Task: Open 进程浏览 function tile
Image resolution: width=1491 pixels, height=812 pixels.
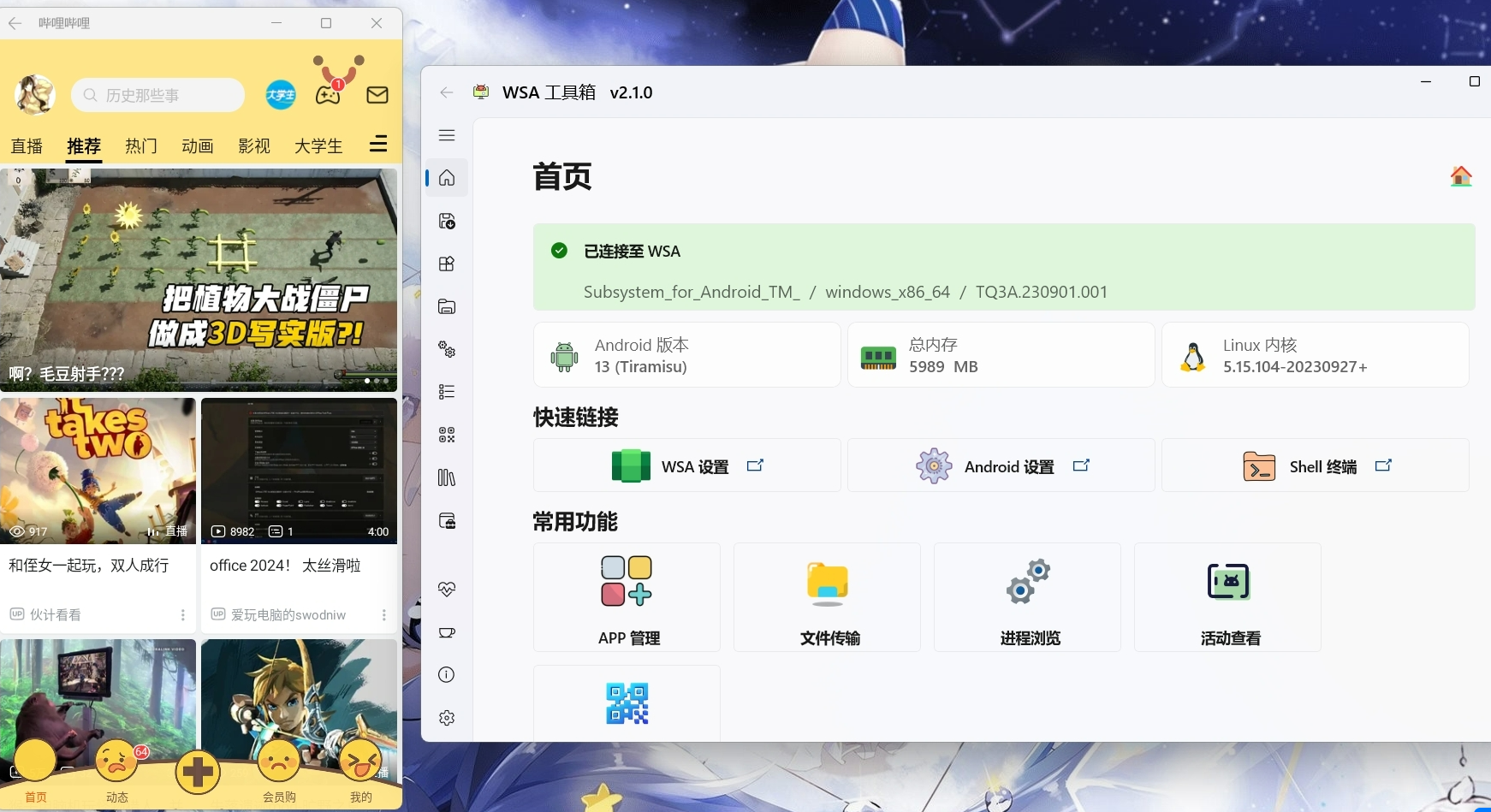Action: click(1027, 597)
